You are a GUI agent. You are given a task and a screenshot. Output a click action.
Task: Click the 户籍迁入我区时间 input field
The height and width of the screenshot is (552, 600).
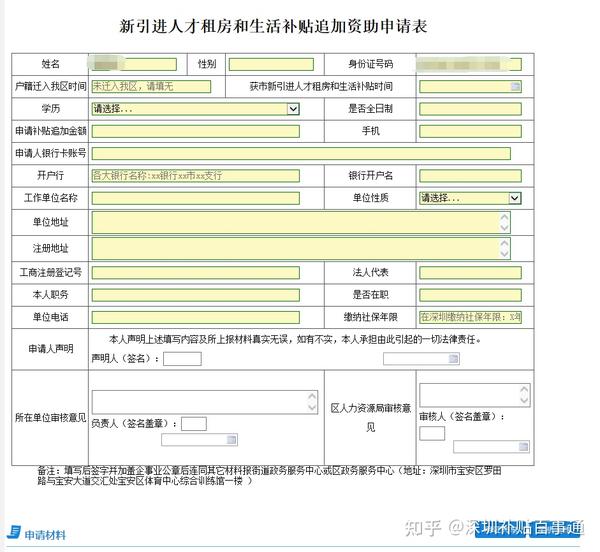[151, 86]
